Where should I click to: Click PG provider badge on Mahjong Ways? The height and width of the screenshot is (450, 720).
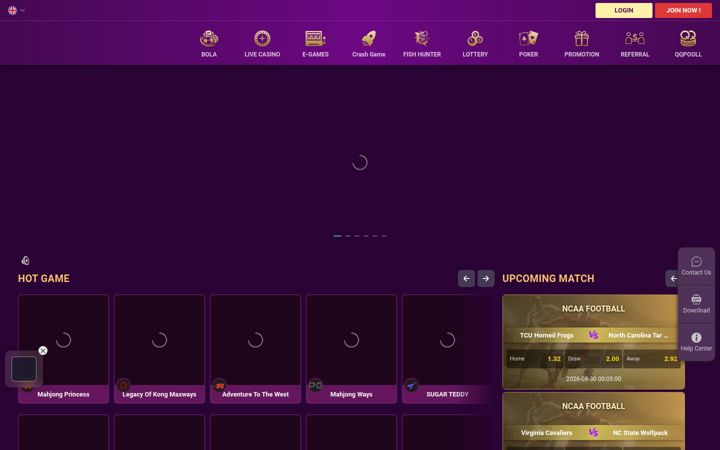315,386
